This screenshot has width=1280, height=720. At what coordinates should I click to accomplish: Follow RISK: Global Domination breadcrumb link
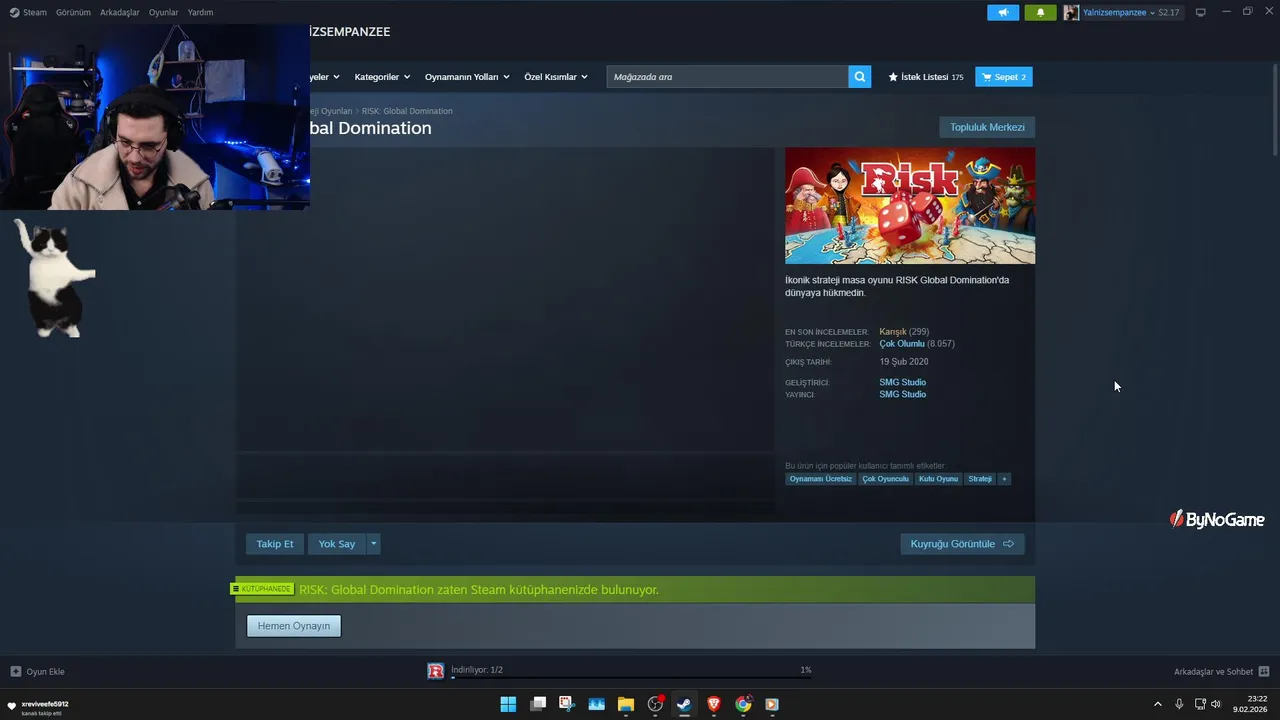click(x=407, y=111)
